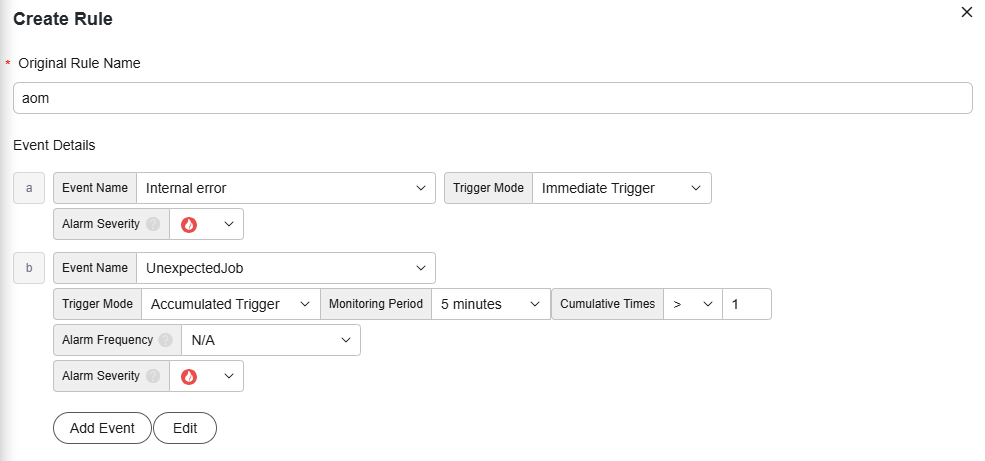Click the Add Event button
985x461 pixels.
[102, 428]
